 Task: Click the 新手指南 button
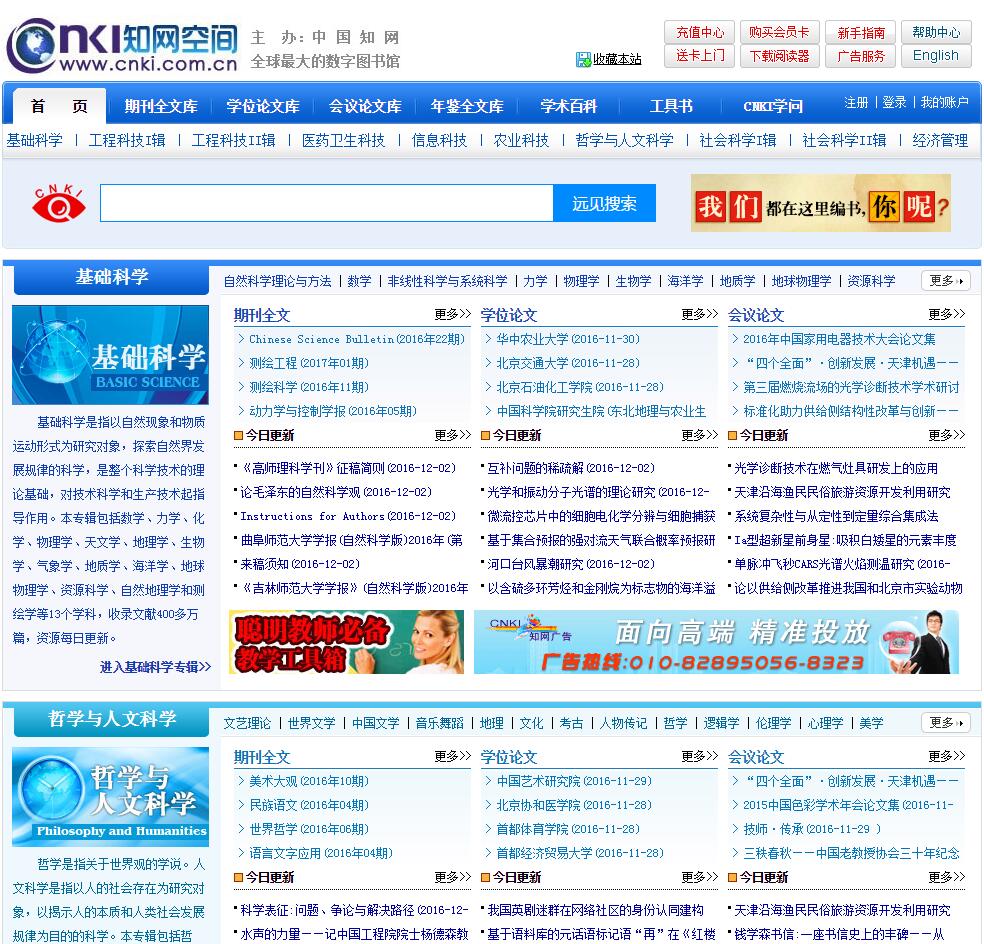(860, 32)
